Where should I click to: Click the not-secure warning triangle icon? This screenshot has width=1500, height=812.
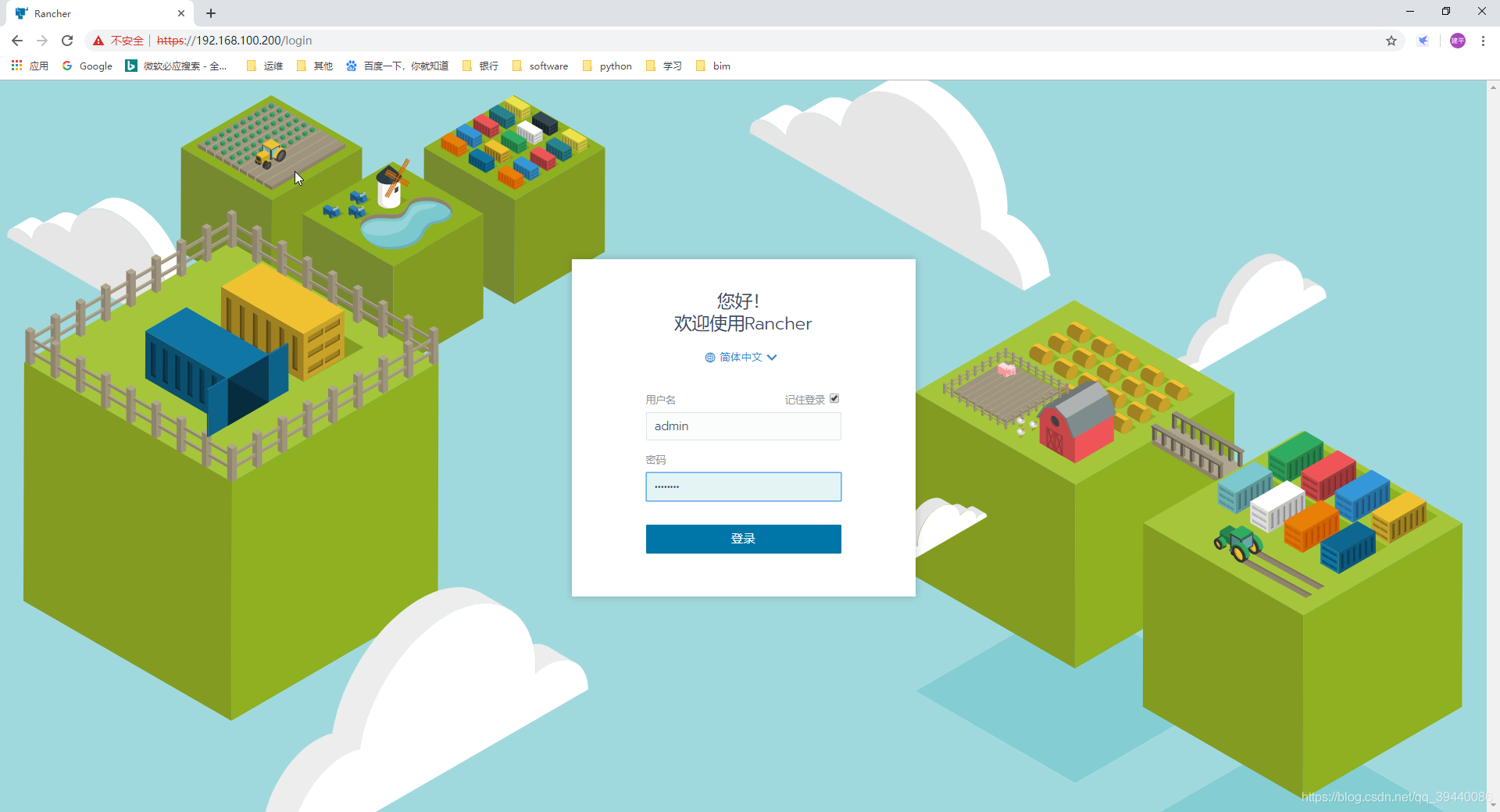[98, 41]
